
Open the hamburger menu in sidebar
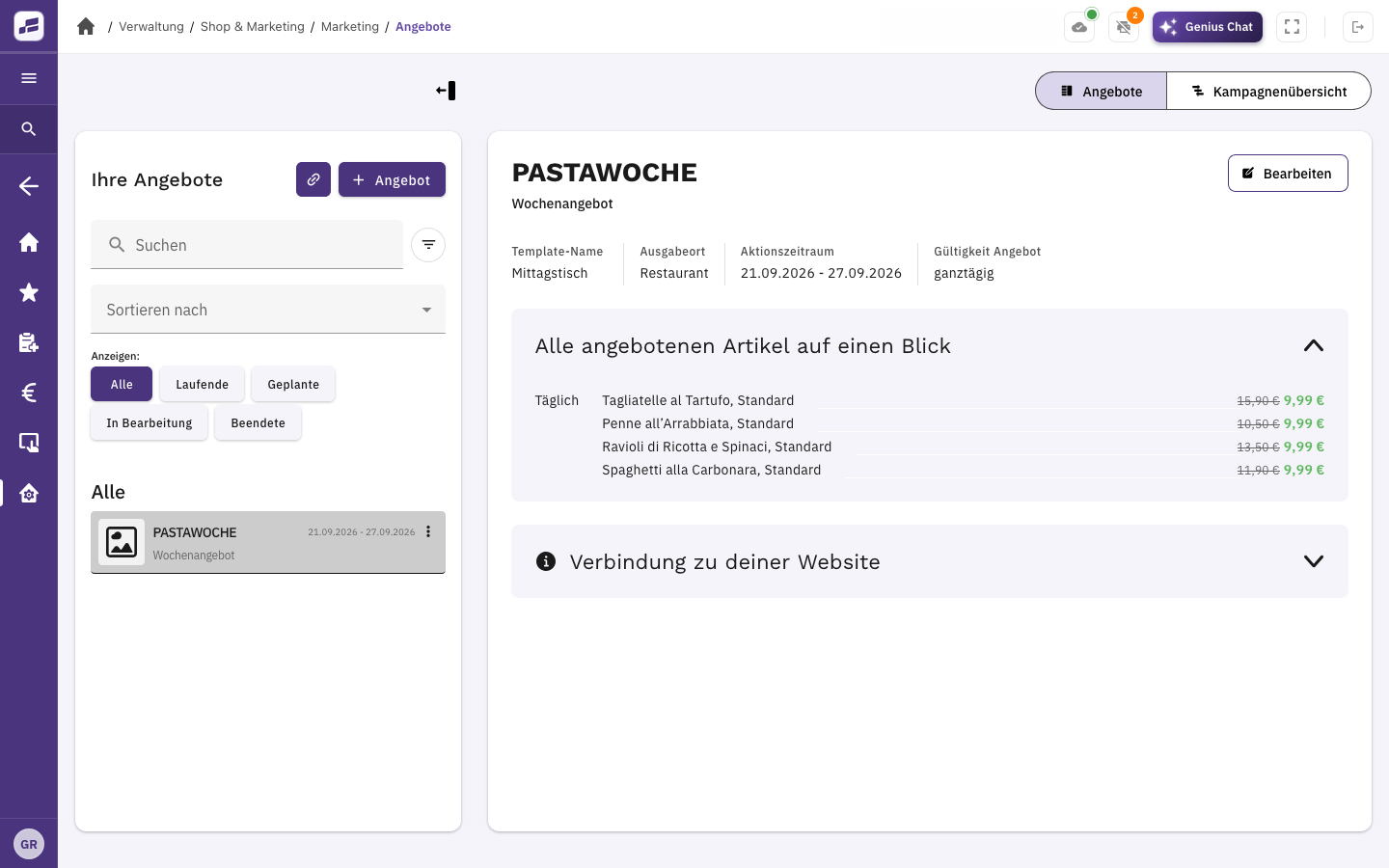click(29, 78)
